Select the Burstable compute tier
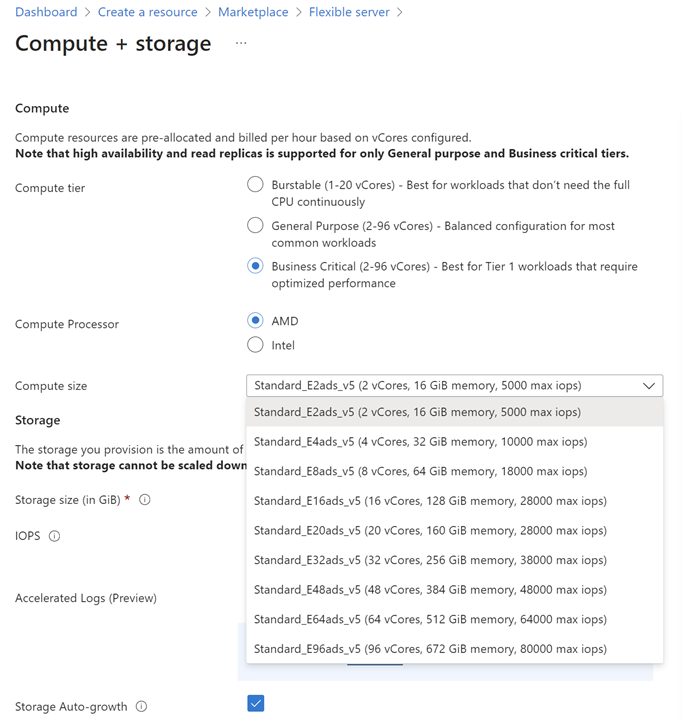 tap(256, 185)
